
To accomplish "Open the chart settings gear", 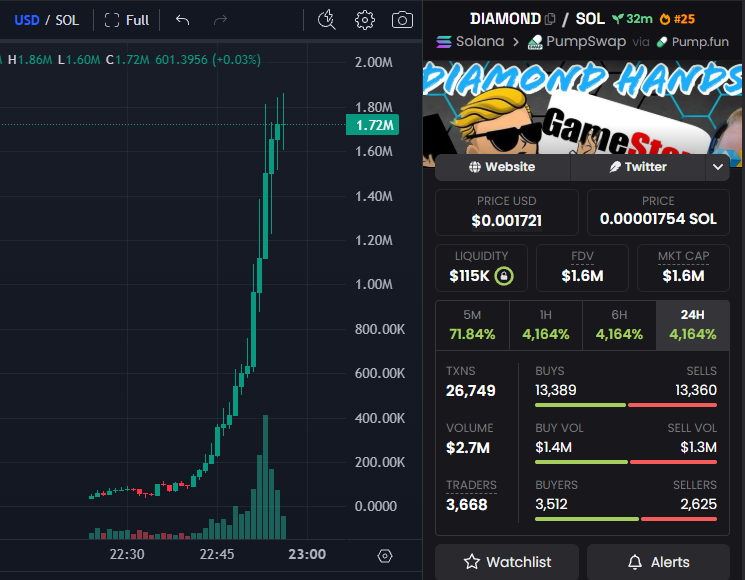I will (x=365, y=20).
